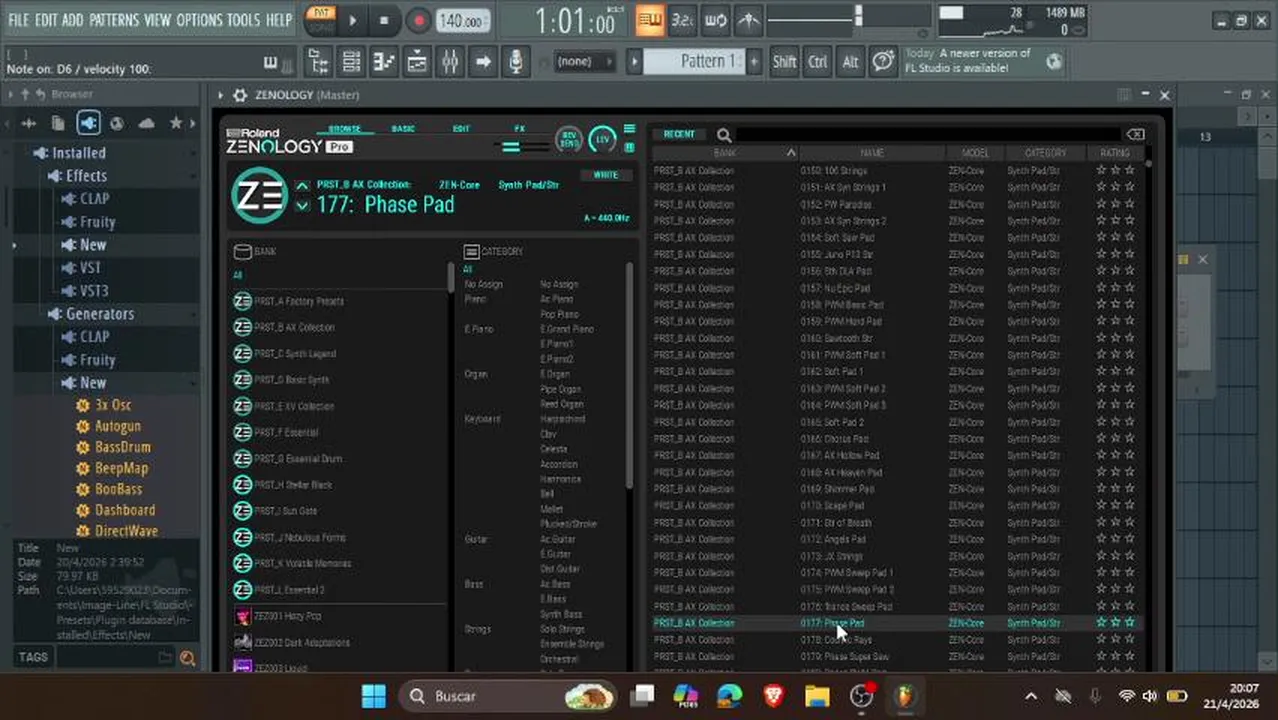Stop playback with the stop button
This screenshot has width=1278, height=720.
click(x=384, y=20)
